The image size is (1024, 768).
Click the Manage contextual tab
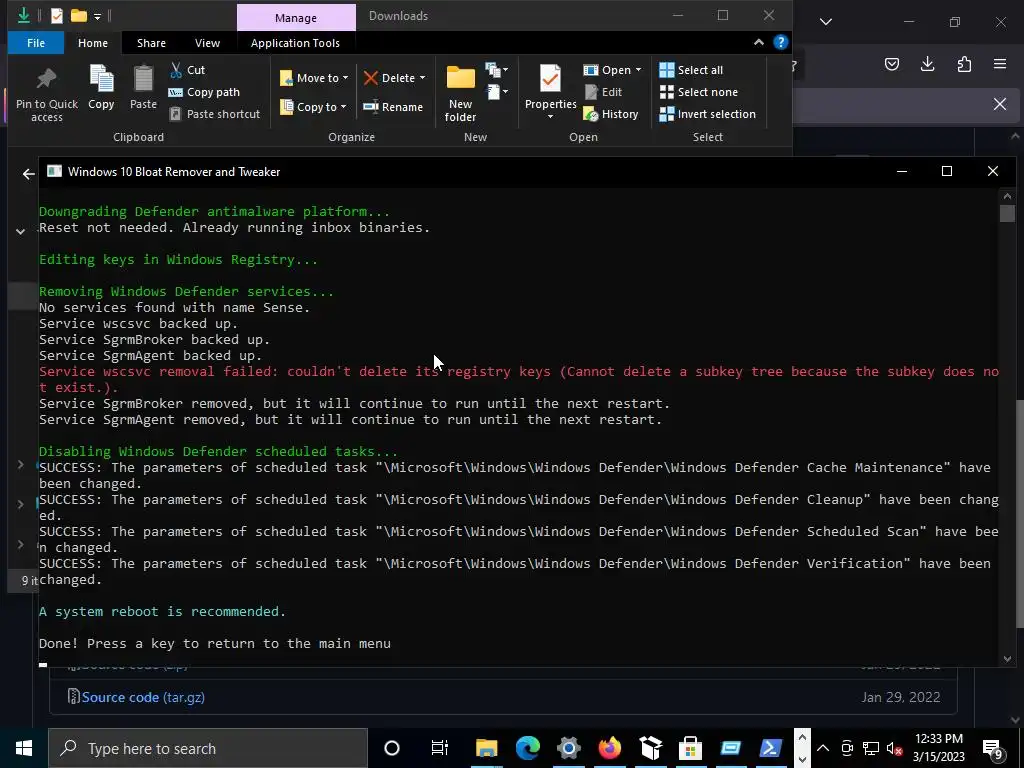296,18
